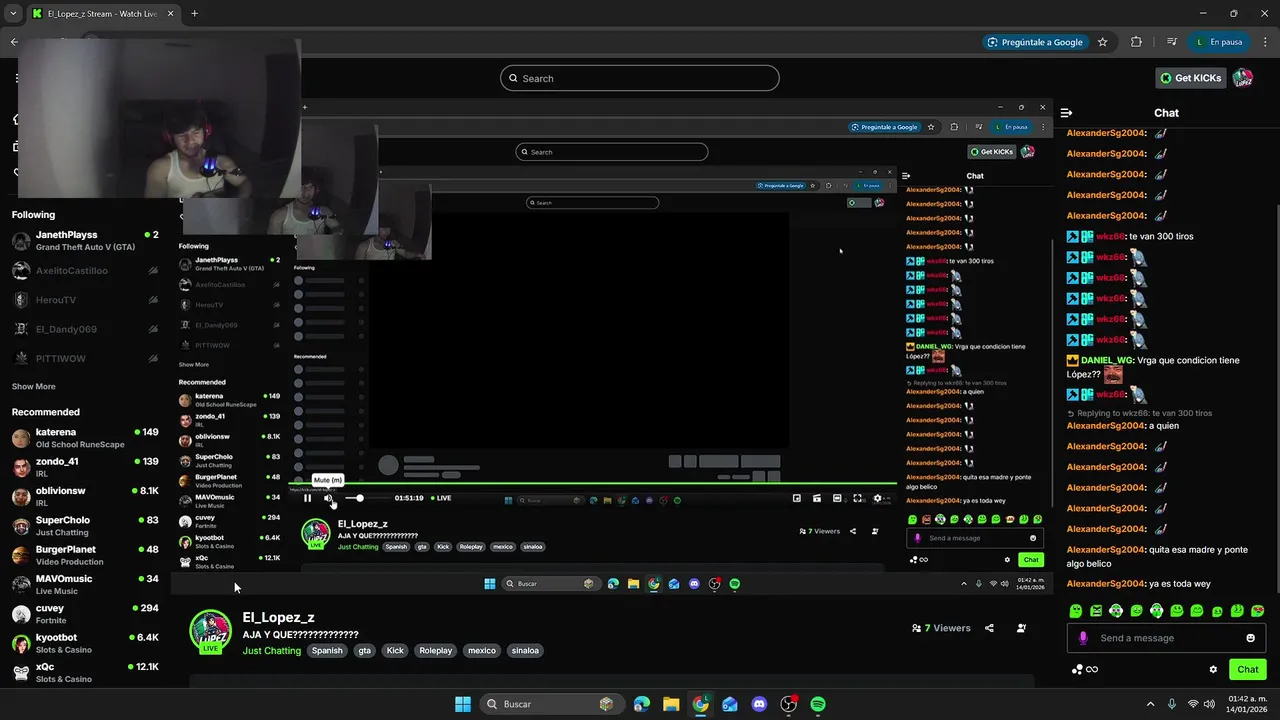
Task: Click the follow user icon next to share
Action: click(x=1021, y=628)
